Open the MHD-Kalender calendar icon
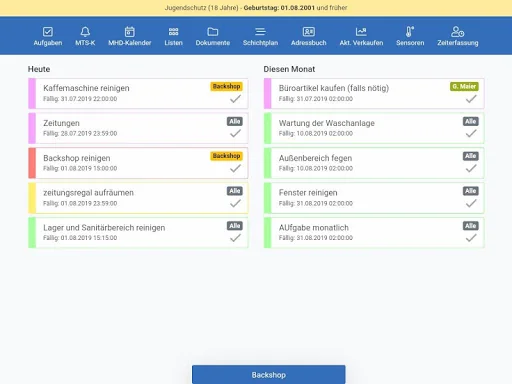This screenshot has height=384, width=512. tap(130, 32)
